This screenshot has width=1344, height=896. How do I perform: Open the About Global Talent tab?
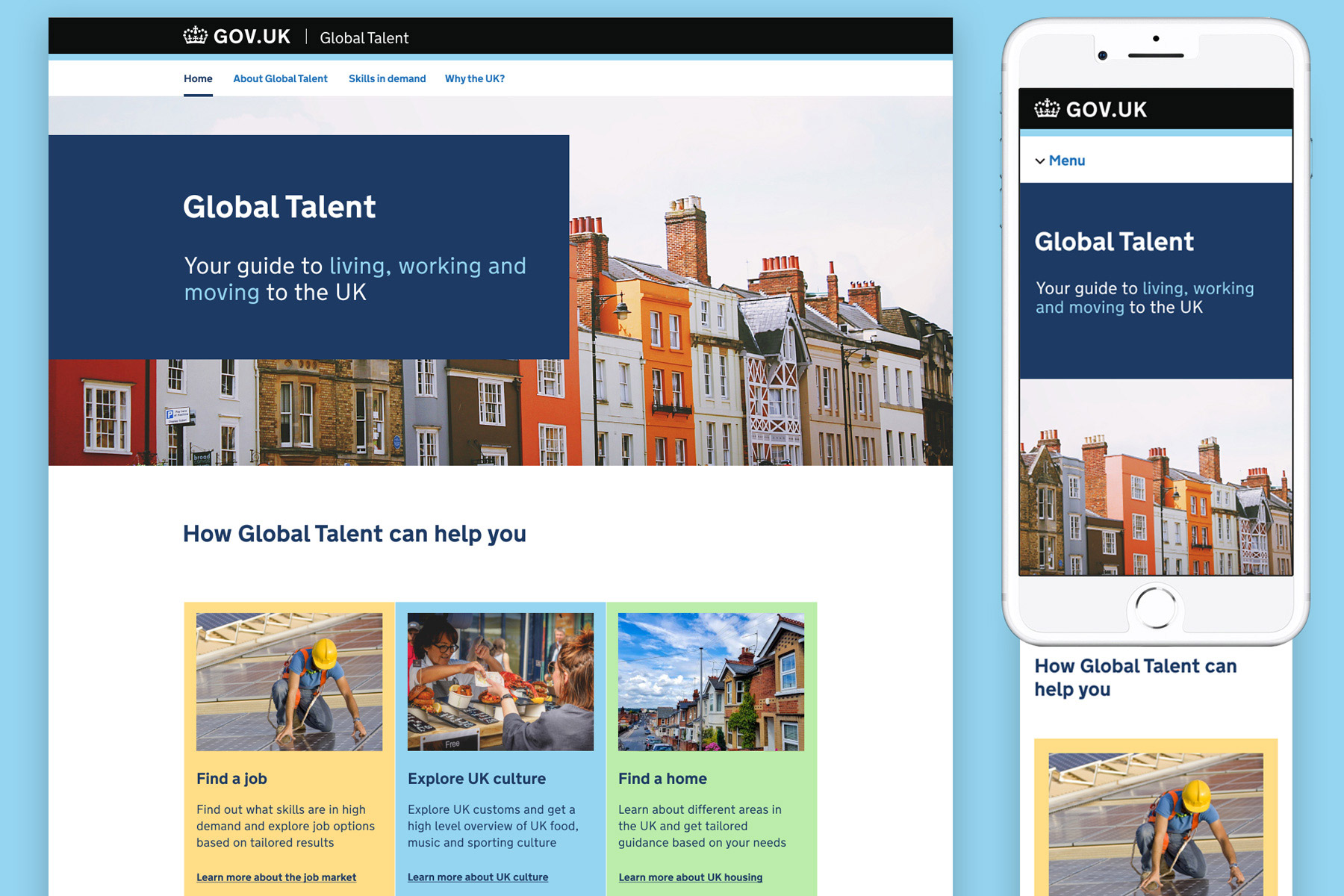pos(280,78)
